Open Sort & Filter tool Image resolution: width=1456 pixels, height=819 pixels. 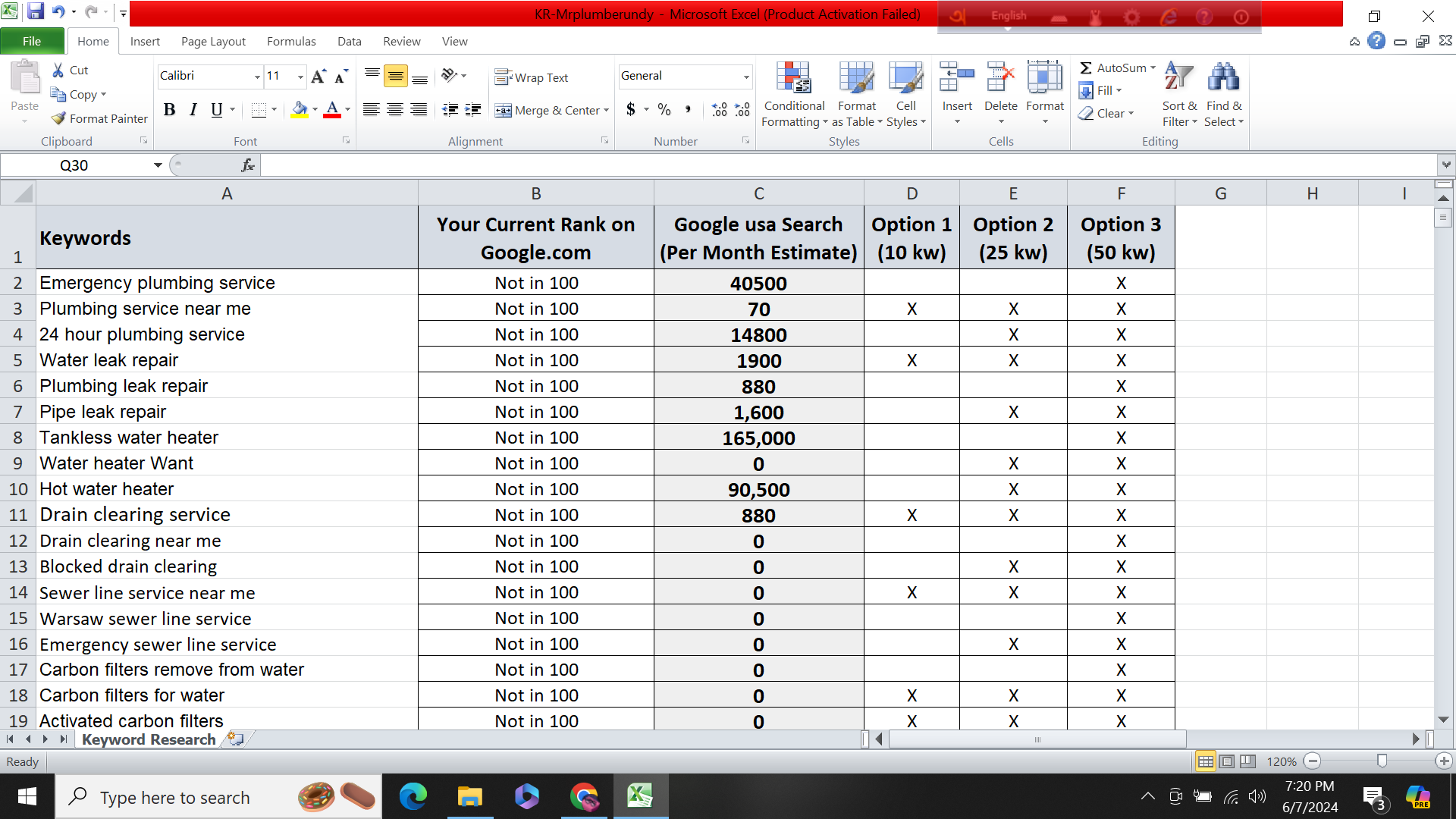point(1178,91)
